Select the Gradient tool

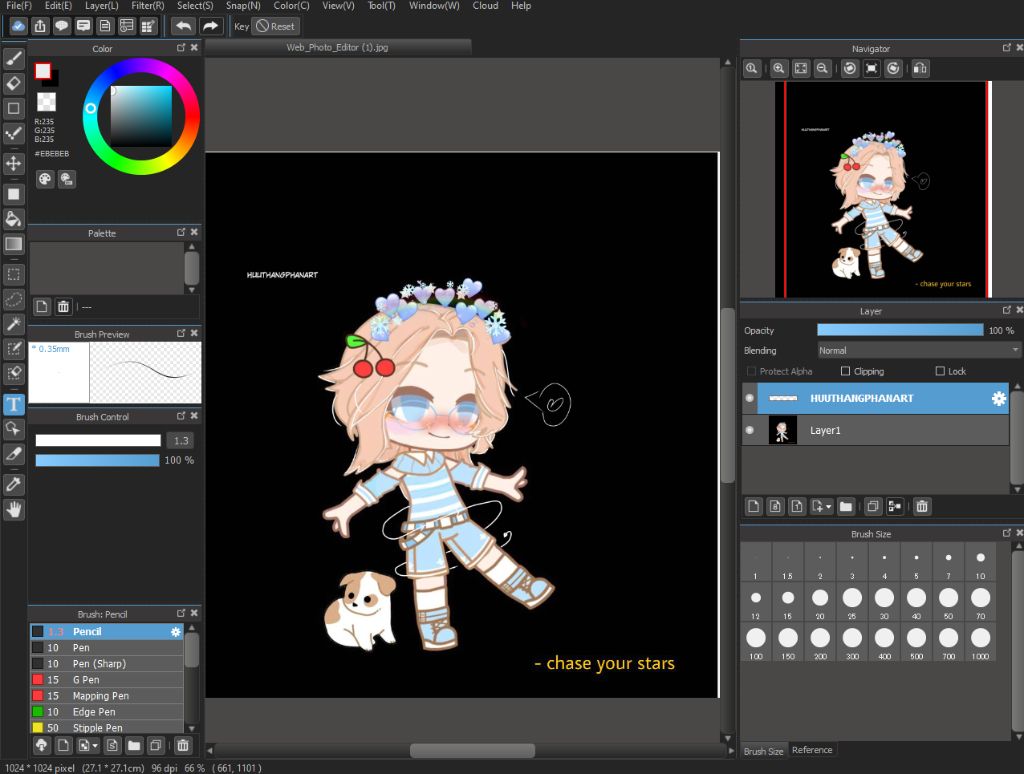click(14, 244)
